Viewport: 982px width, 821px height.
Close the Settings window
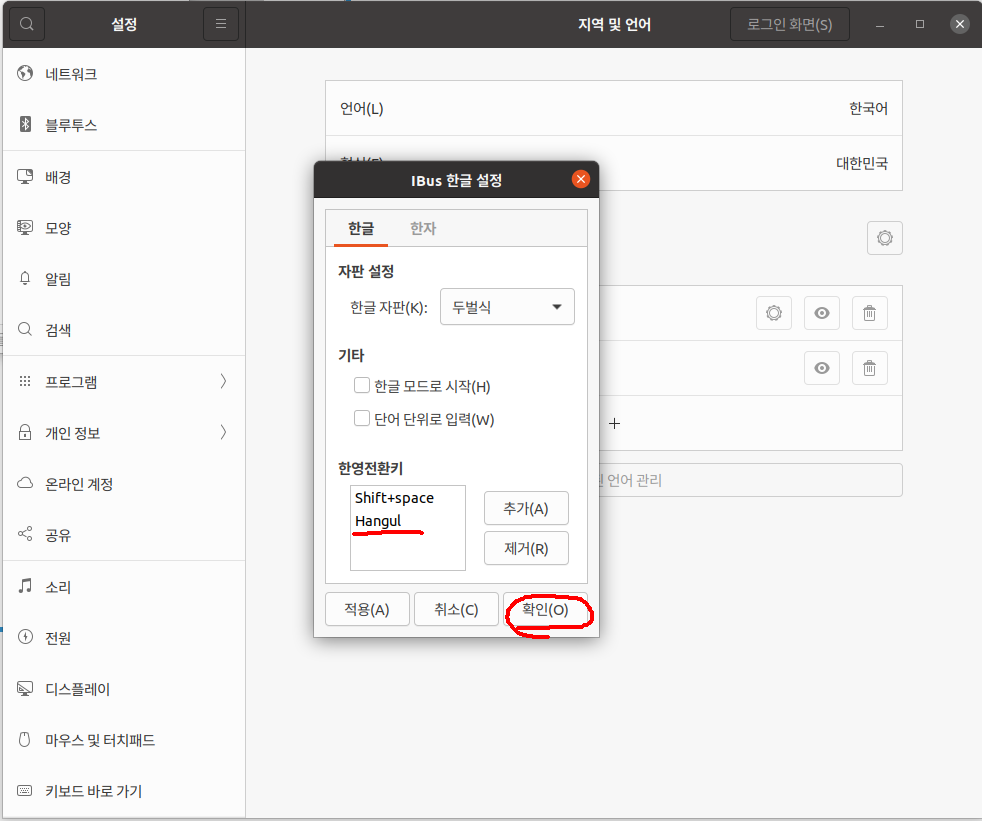coord(959,24)
